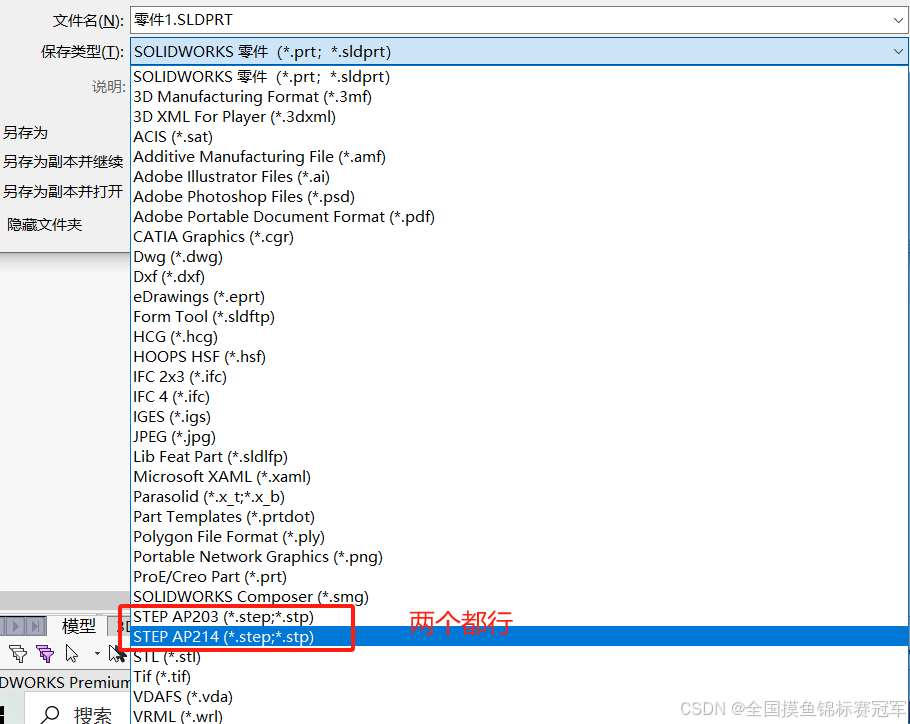Choose Parasolid (*.x_t;*.x_b)
This screenshot has height=724, width=910.
coord(519,497)
